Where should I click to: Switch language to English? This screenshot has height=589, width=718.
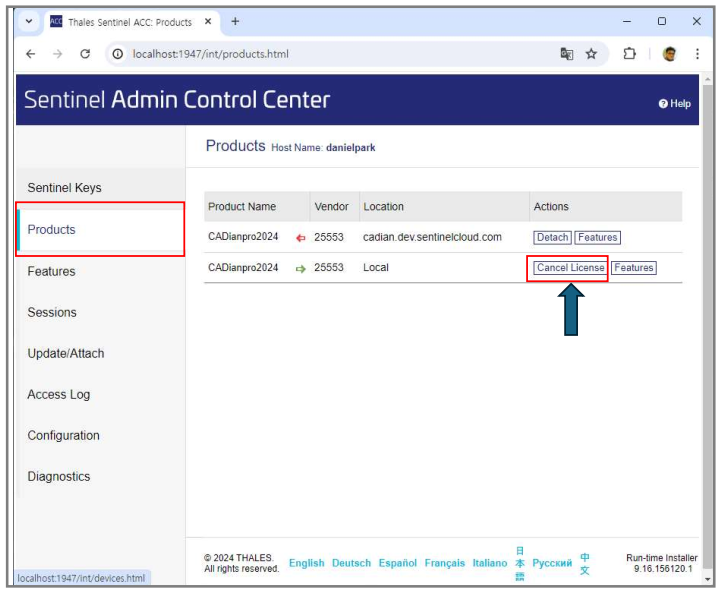coord(306,563)
